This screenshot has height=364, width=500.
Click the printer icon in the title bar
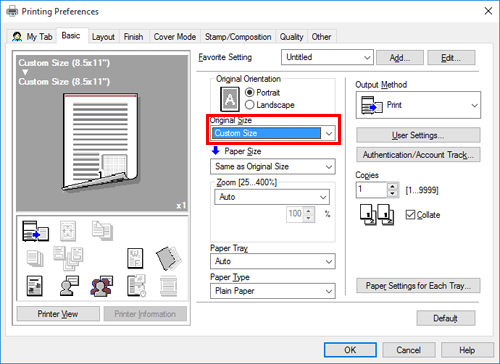[12, 11]
